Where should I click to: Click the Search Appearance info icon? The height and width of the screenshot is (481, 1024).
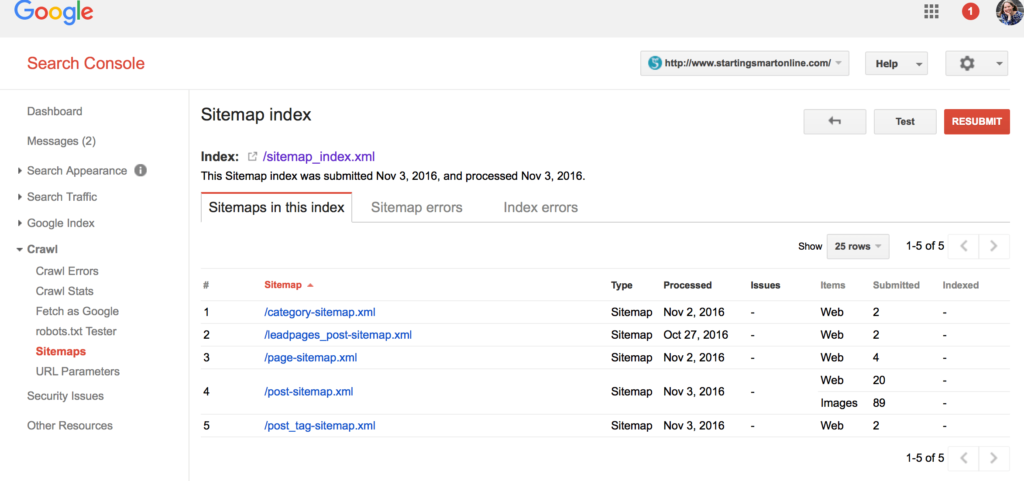pyautogui.click(x=140, y=170)
